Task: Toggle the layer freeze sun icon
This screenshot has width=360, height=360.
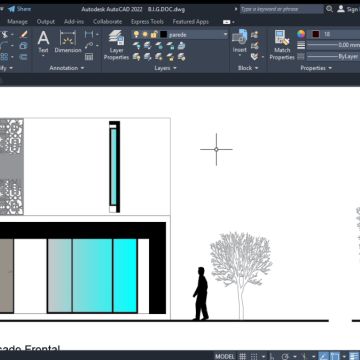Action: click(145, 34)
